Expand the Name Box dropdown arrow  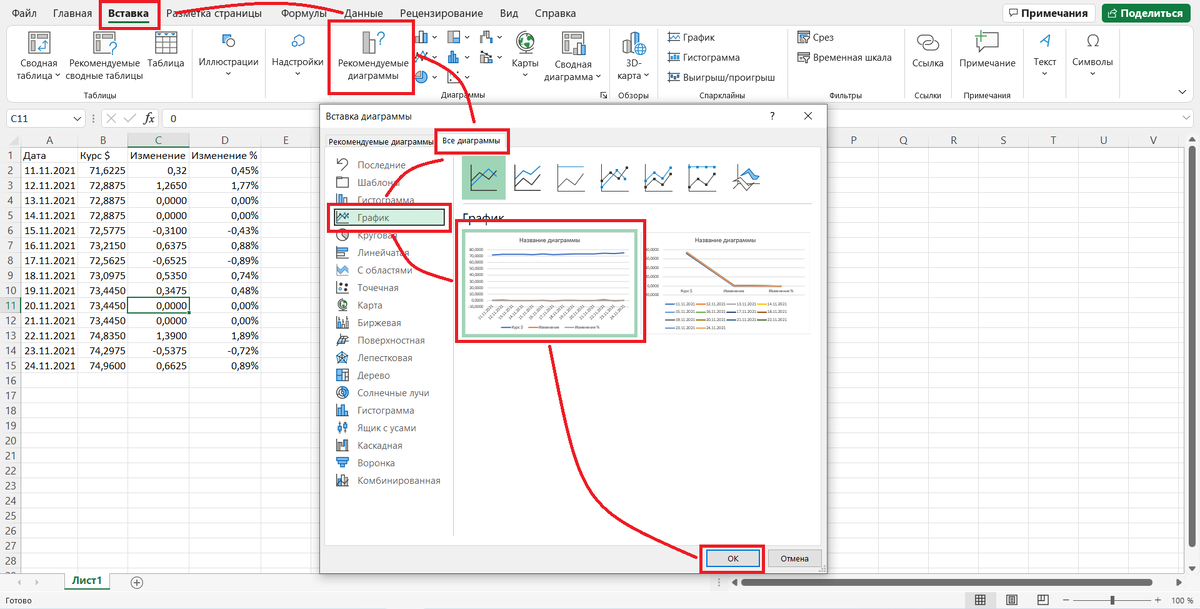[79, 118]
